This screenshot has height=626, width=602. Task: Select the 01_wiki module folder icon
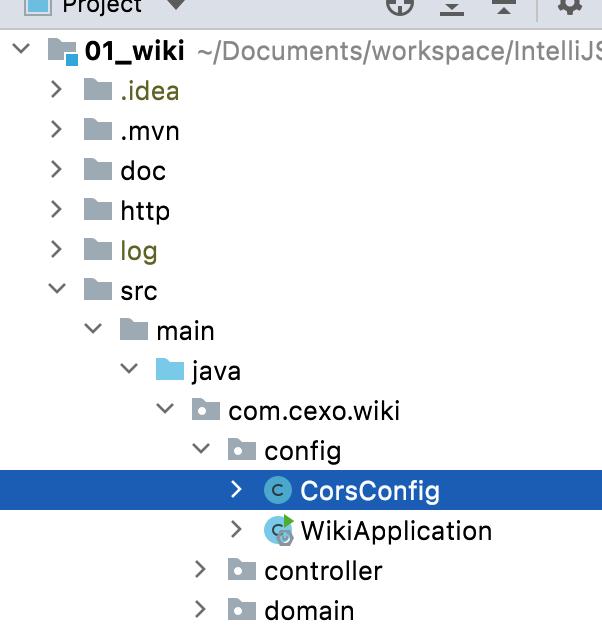(63, 51)
